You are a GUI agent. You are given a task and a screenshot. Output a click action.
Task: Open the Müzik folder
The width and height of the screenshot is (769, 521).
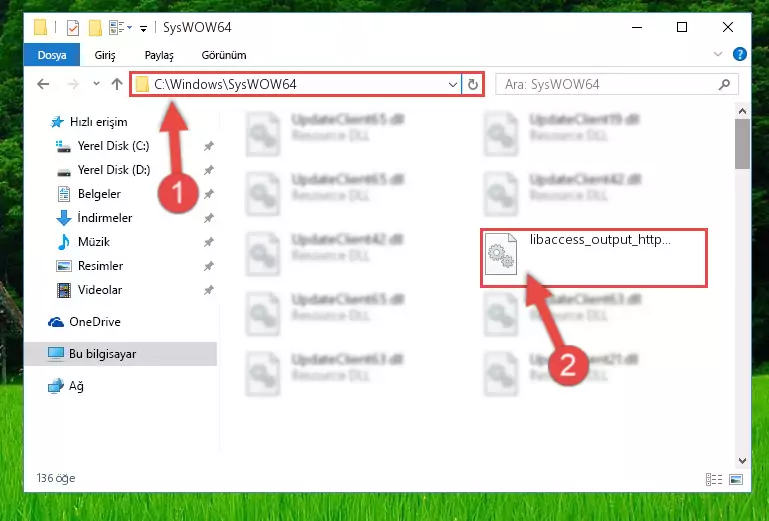click(83, 242)
